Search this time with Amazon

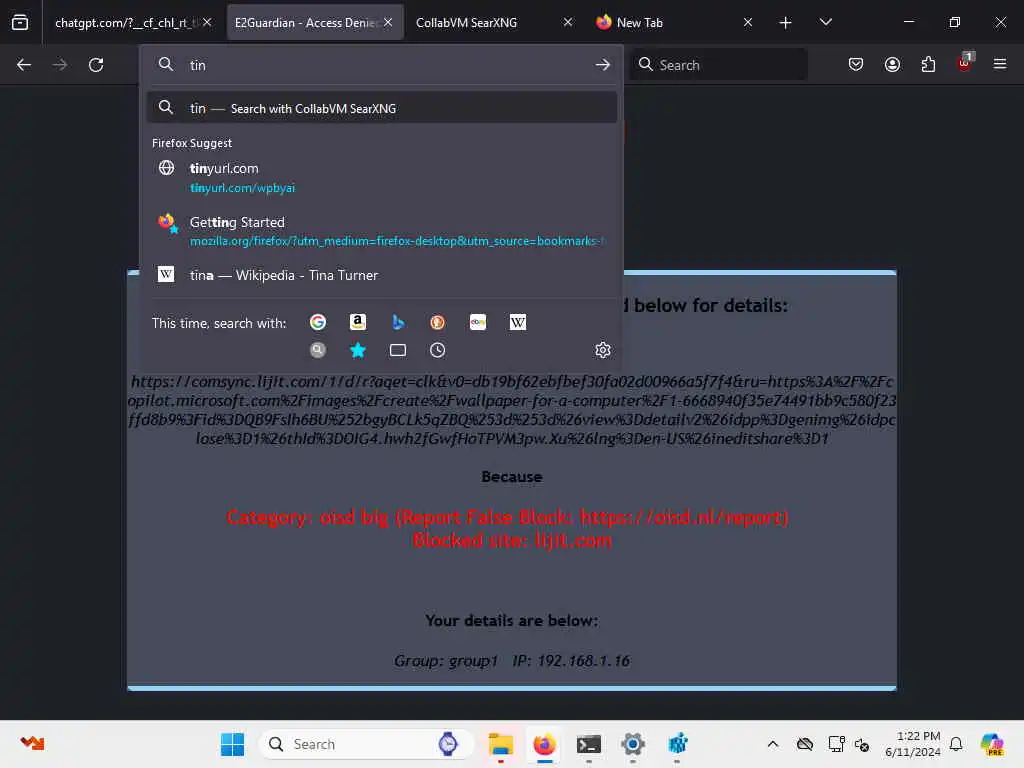pos(358,322)
